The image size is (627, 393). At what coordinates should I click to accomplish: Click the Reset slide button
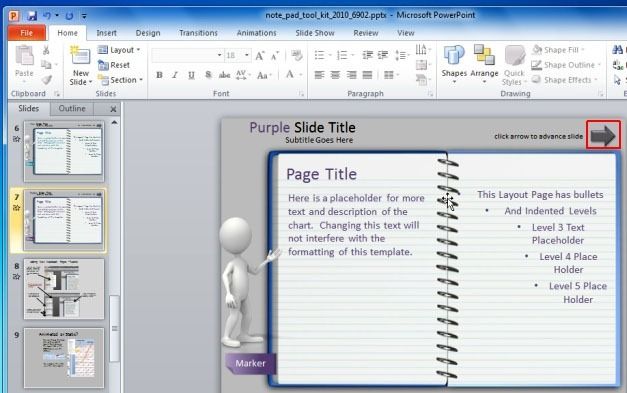(x=114, y=65)
